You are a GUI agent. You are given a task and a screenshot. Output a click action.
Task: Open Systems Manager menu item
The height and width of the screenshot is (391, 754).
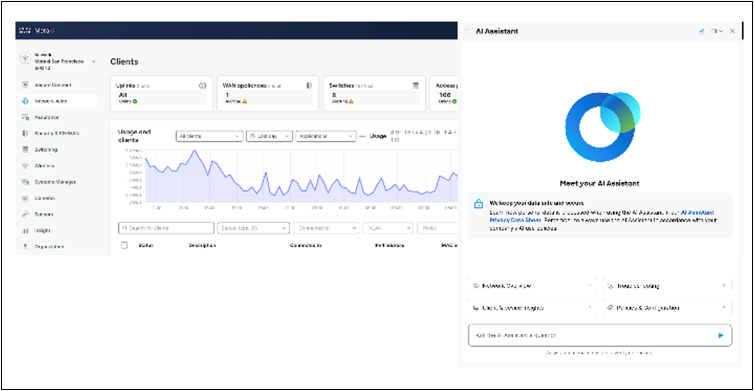[x=58, y=182]
